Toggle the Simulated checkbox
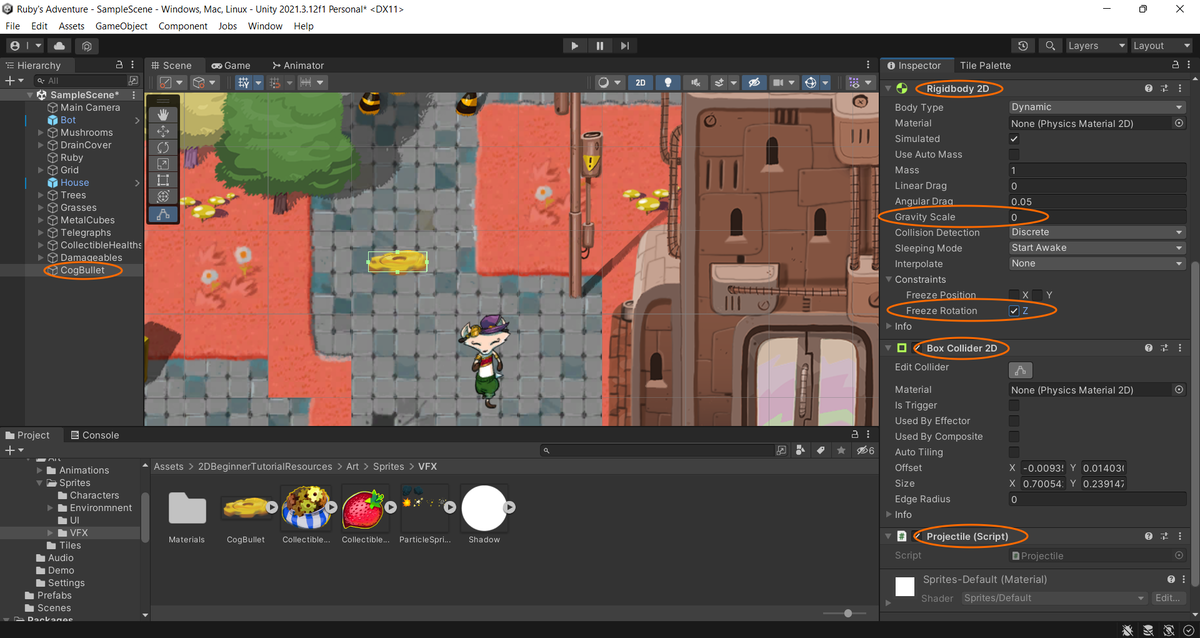 pyautogui.click(x=1014, y=139)
